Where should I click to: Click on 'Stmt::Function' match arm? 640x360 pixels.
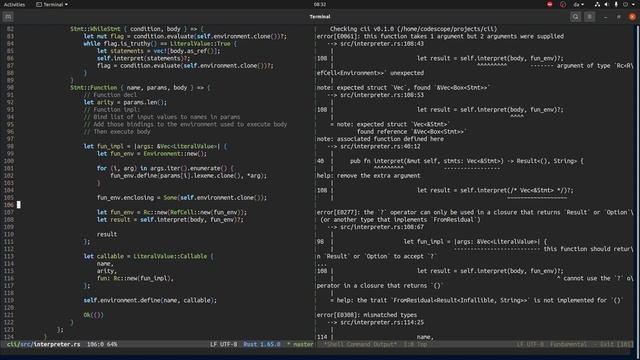pos(93,88)
